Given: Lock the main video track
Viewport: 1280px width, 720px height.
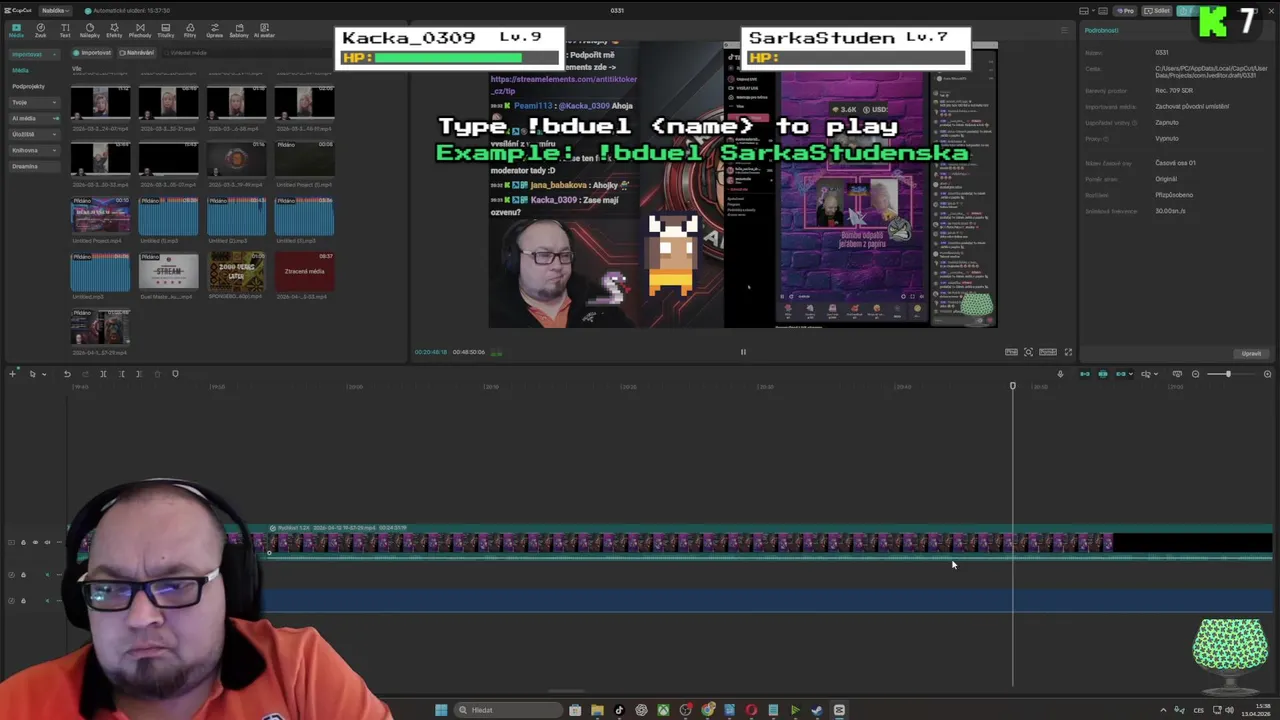Looking at the screenshot, I should point(23,542).
